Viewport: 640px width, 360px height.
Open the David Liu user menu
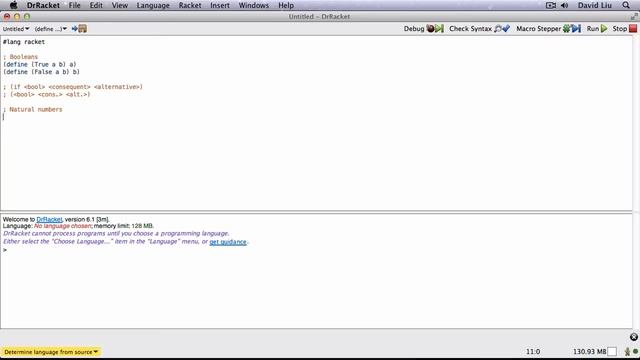point(594,5)
